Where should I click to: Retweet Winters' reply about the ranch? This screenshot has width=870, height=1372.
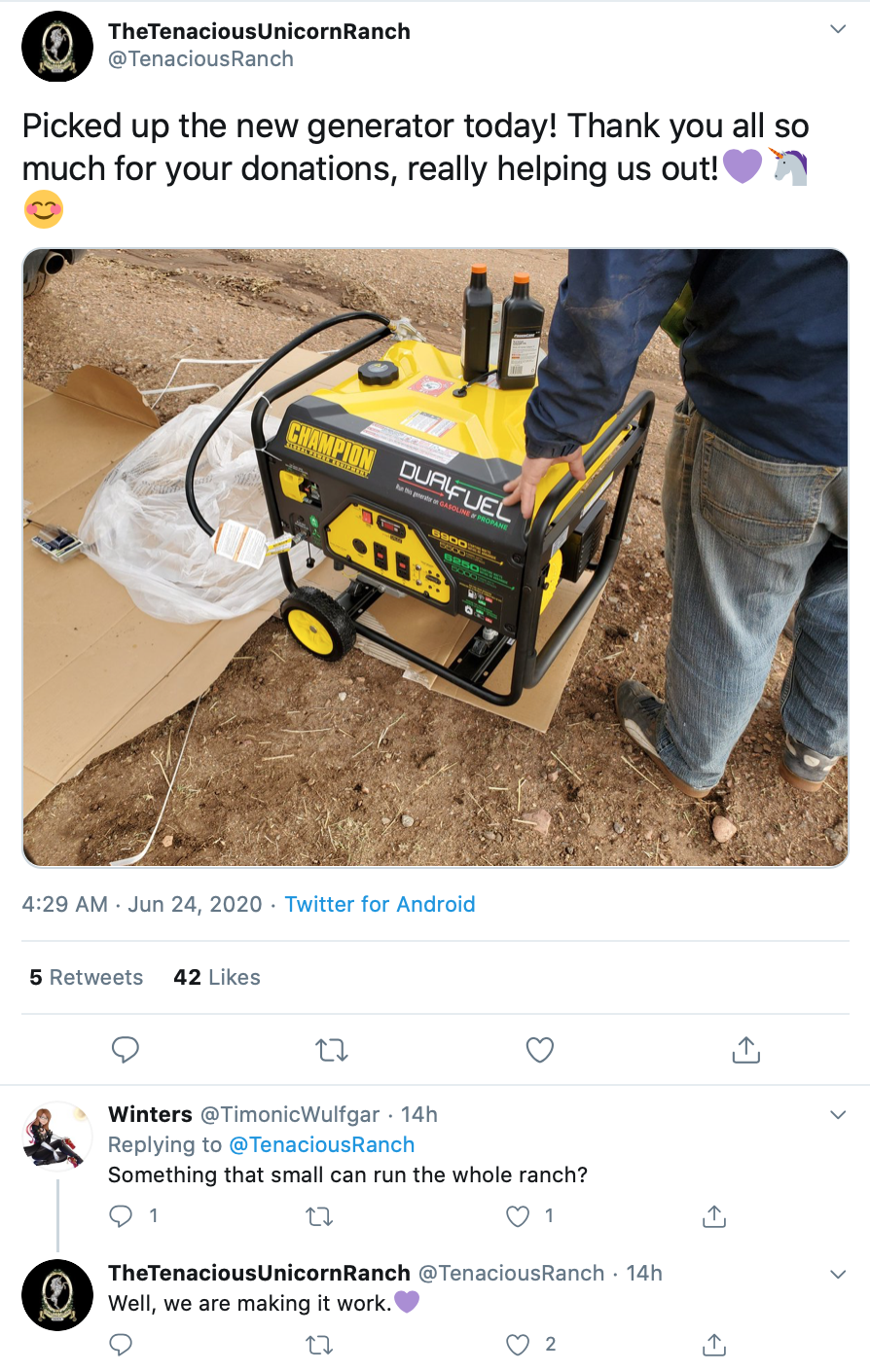click(319, 1216)
